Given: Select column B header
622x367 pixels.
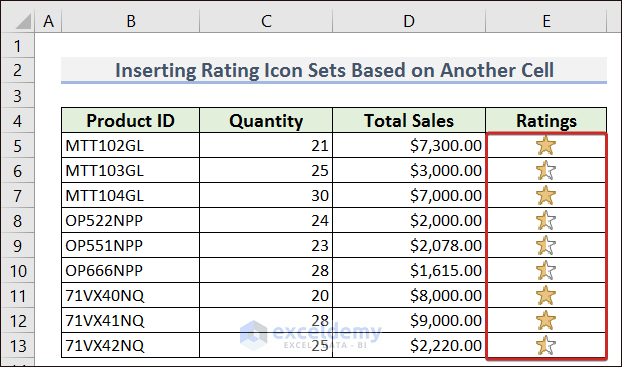Looking at the screenshot, I should 131,21.
